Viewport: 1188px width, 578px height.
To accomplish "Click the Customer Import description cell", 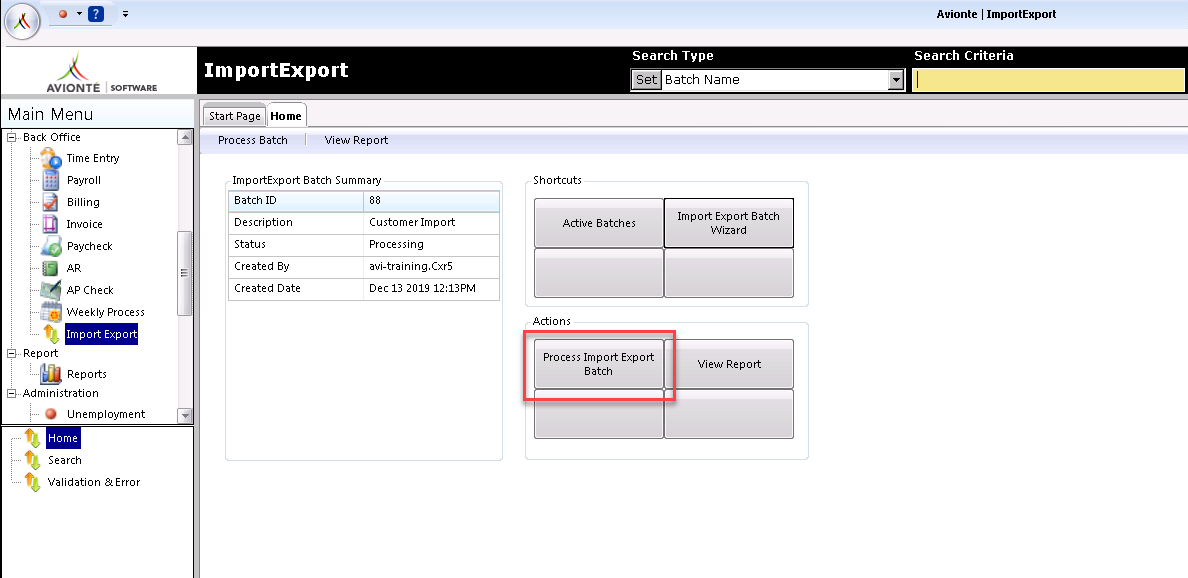I will (431, 223).
